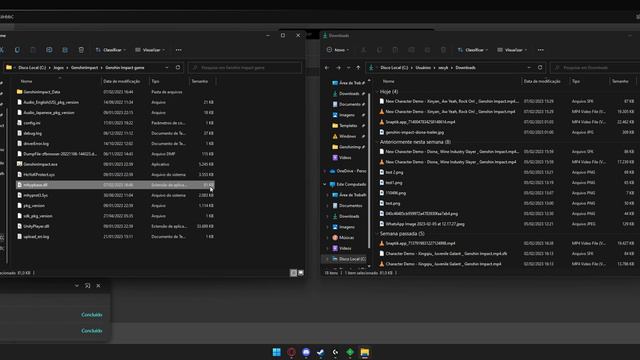This screenshot has height=360, width=640.
Task: Open Classificar dropdown in Genshin Impact game window
Action: pos(111,50)
